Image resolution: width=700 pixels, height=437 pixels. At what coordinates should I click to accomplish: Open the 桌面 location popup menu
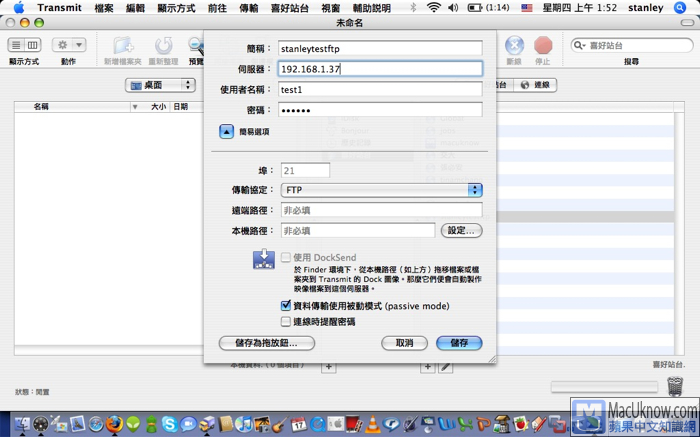point(160,85)
